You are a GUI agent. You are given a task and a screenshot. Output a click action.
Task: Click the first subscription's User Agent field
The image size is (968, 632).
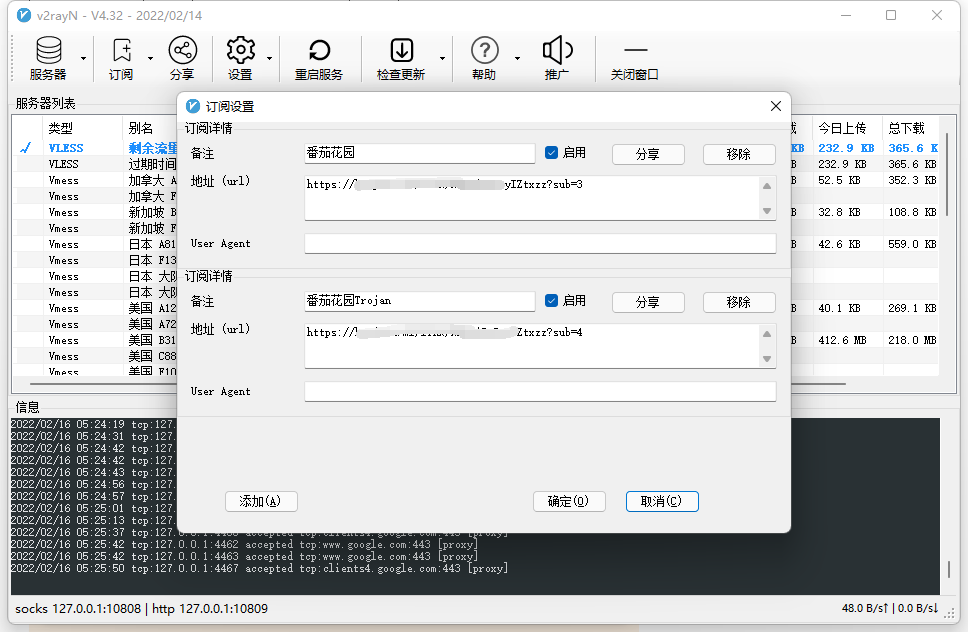pyautogui.click(x=540, y=244)
